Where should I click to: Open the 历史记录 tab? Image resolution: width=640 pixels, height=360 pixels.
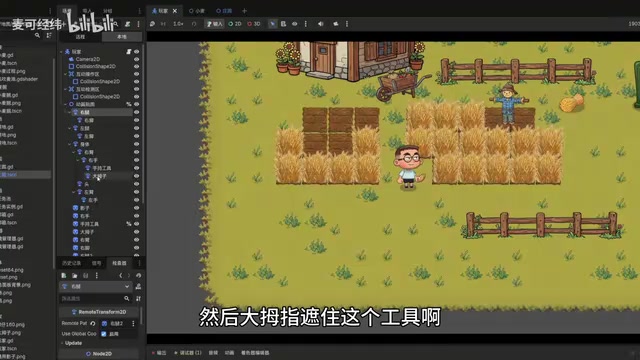click(x=72, y=263)
